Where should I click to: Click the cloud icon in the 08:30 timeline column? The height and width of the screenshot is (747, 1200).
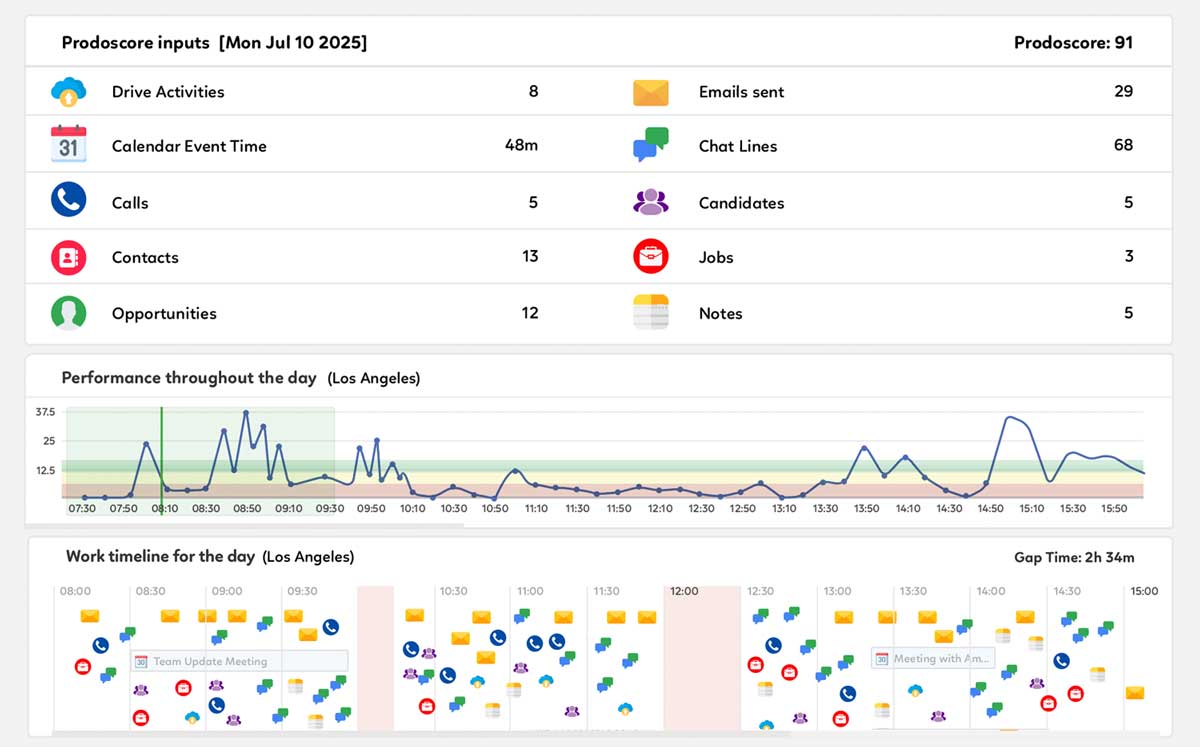coord(192,717)
